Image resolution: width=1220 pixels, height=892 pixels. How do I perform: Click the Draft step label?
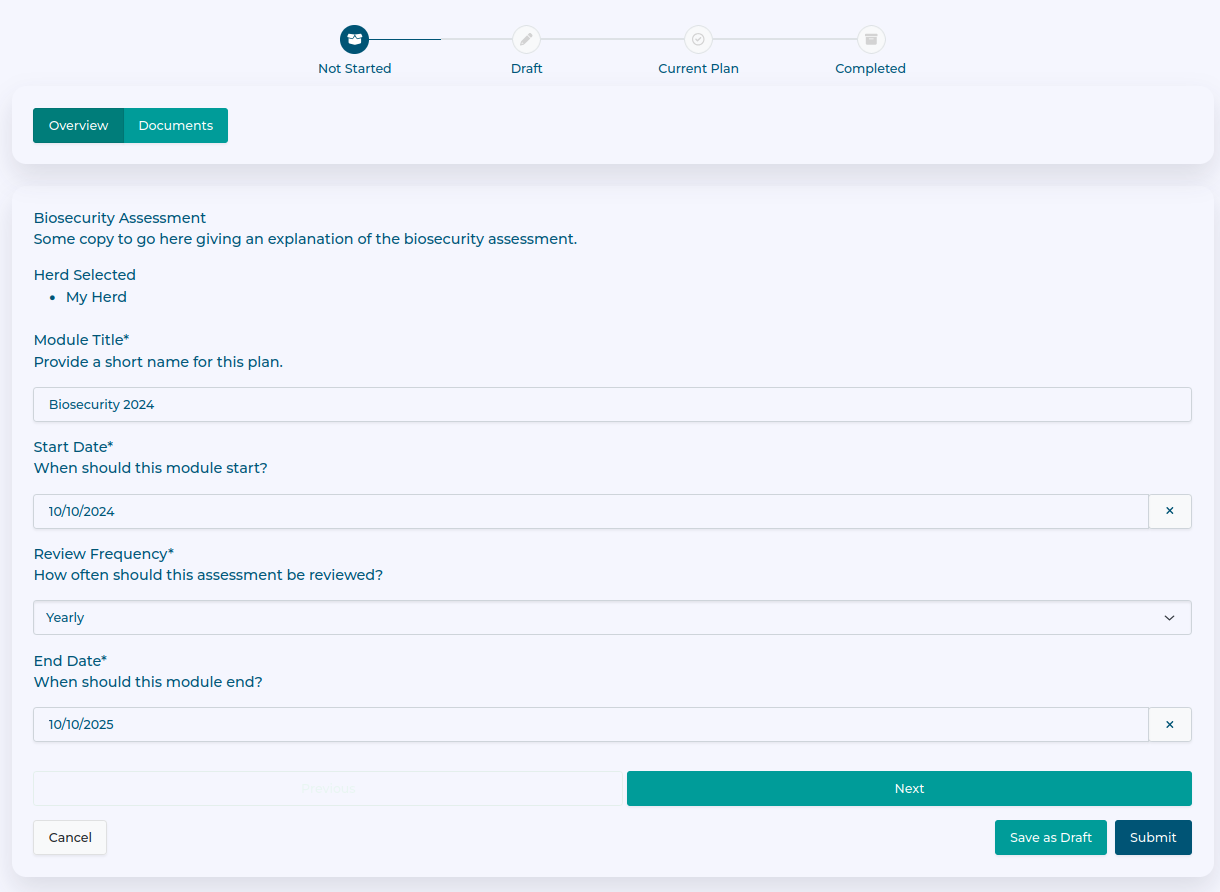click(526, 69)
